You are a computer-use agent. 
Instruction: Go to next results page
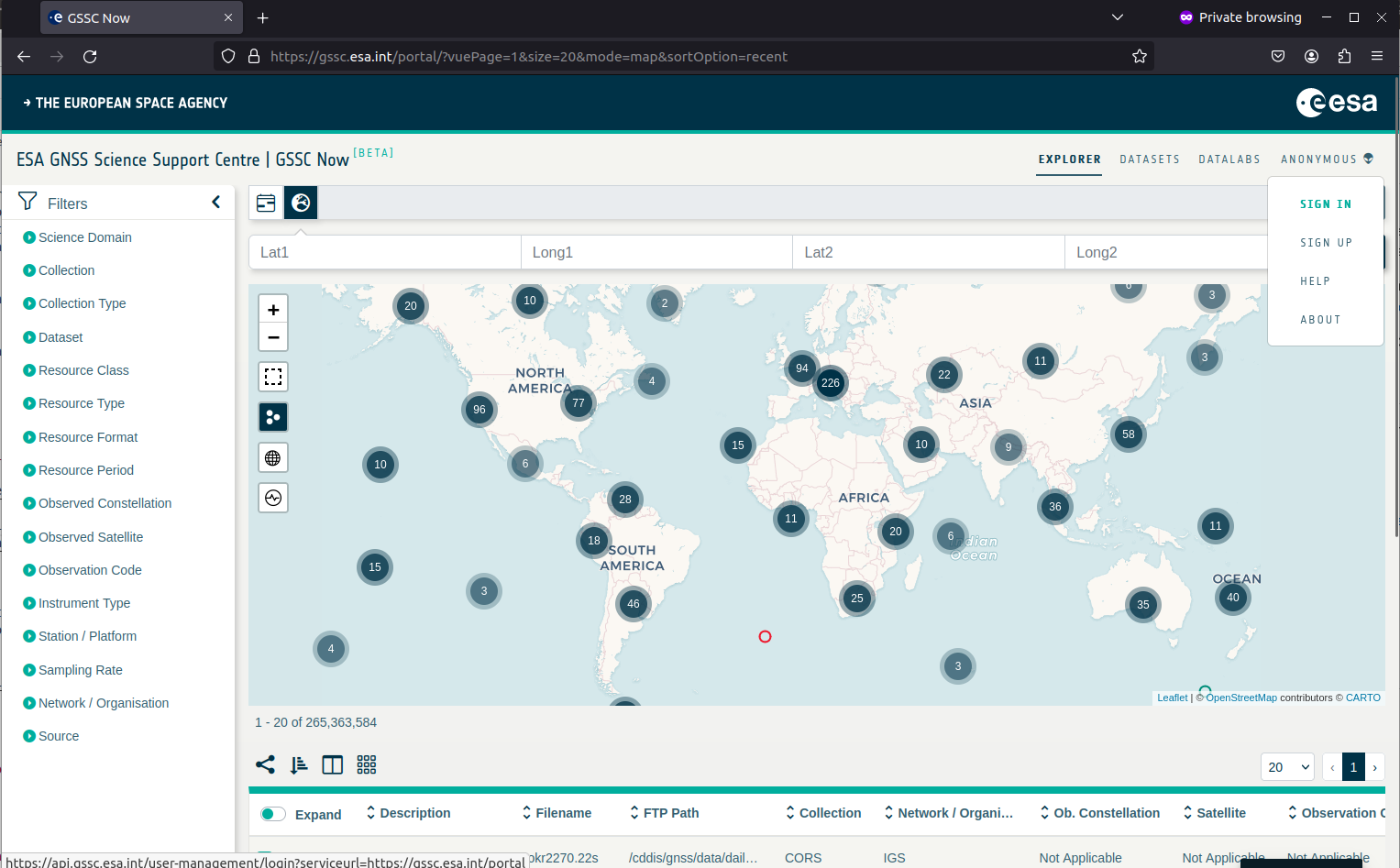pos(1375,767)
